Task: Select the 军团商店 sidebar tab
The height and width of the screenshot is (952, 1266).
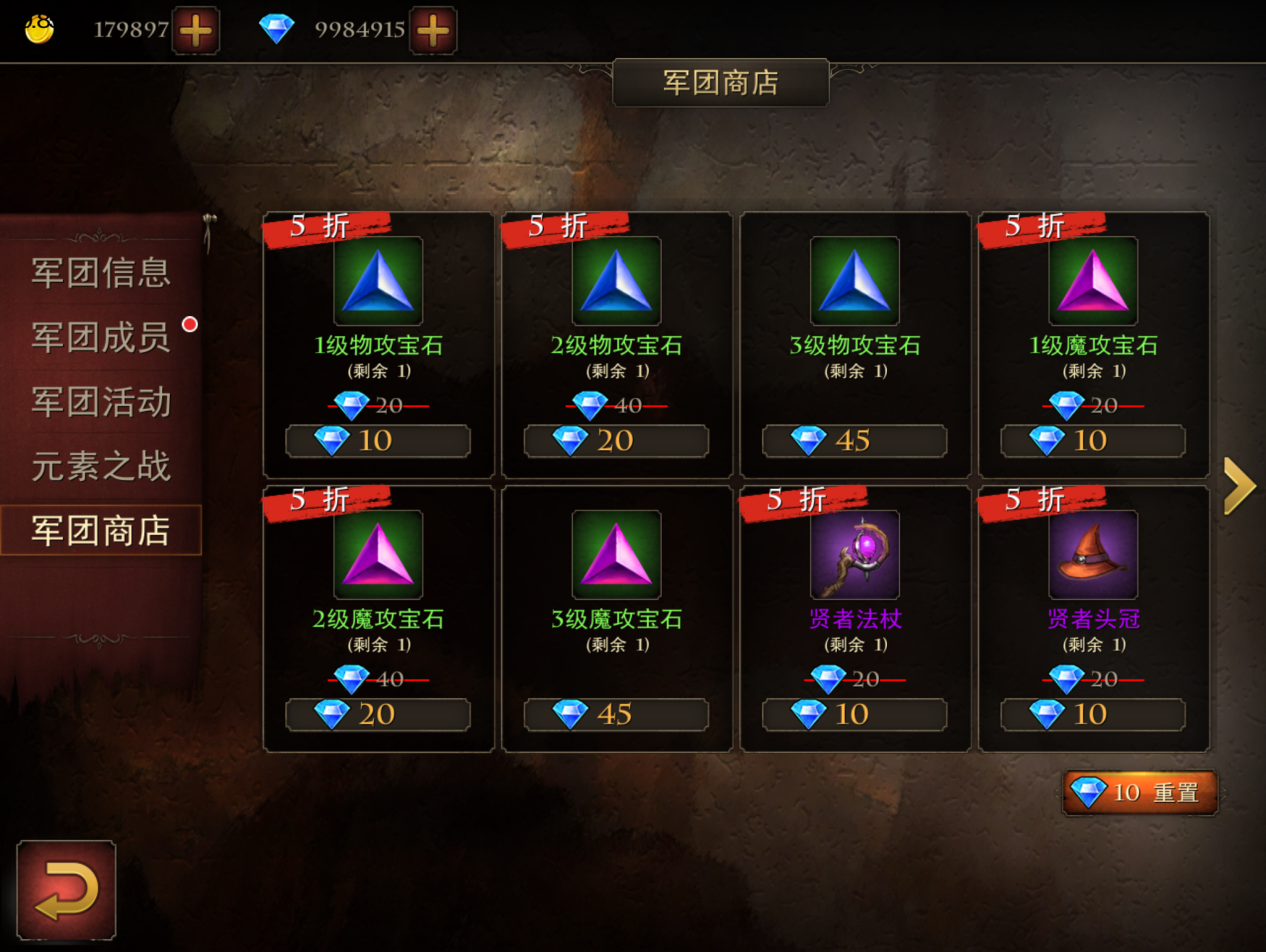Action: (x=101, y=530)
